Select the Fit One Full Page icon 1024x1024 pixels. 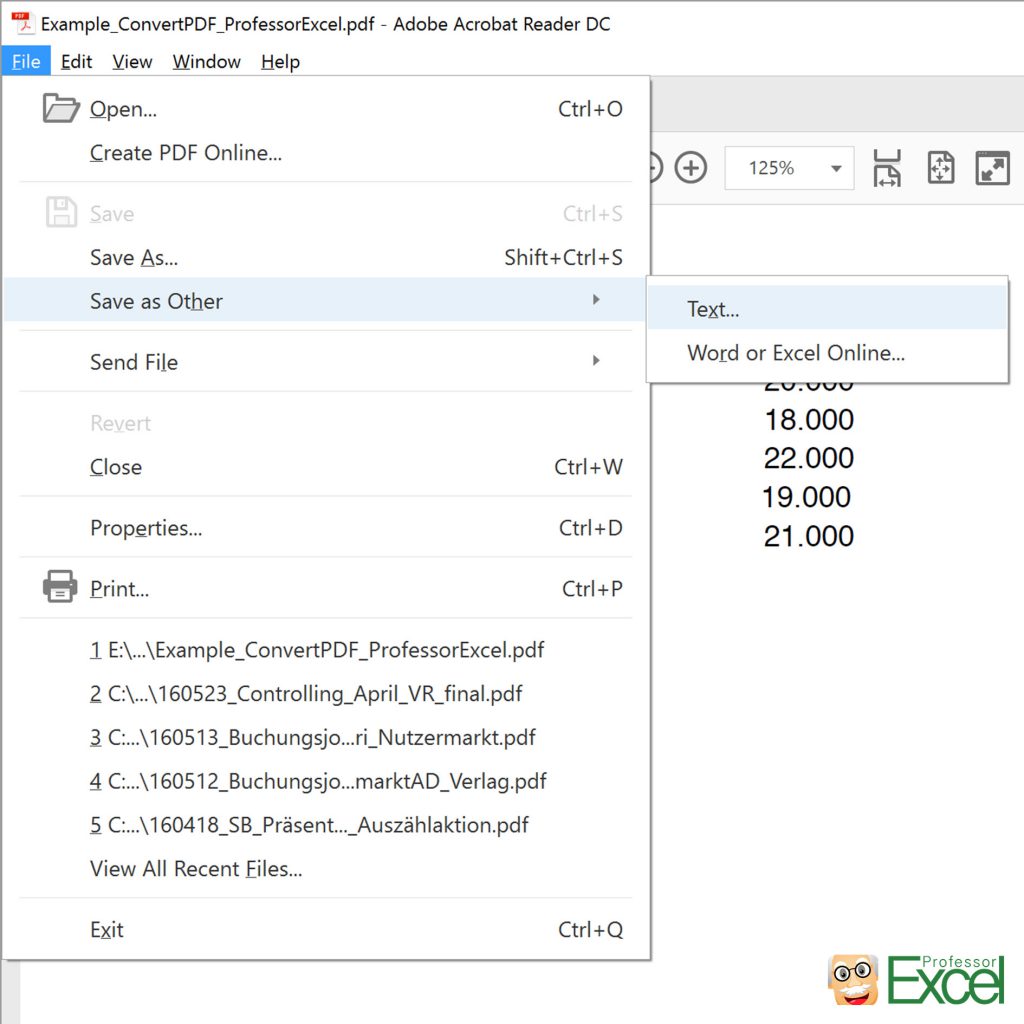[x=940, y=168]
